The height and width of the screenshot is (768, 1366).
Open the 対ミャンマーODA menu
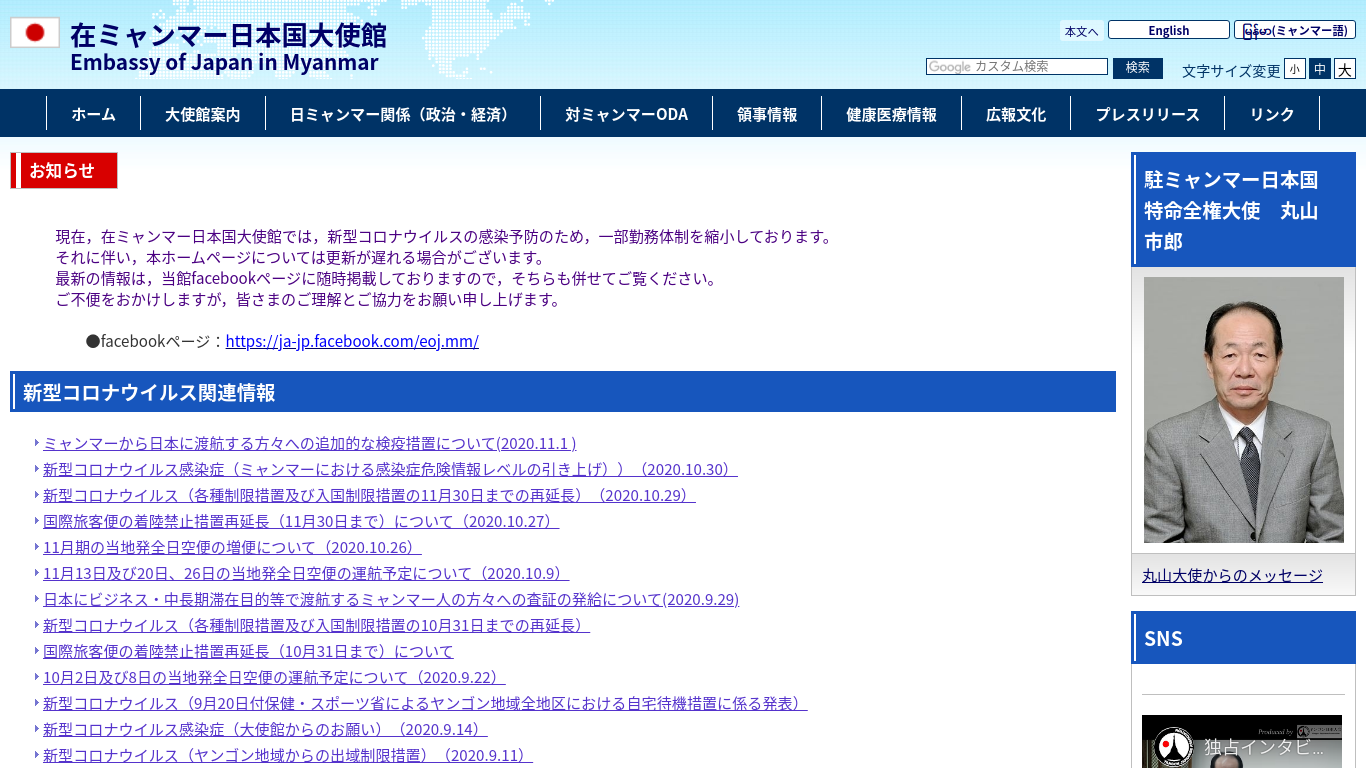tap(626, 114)
